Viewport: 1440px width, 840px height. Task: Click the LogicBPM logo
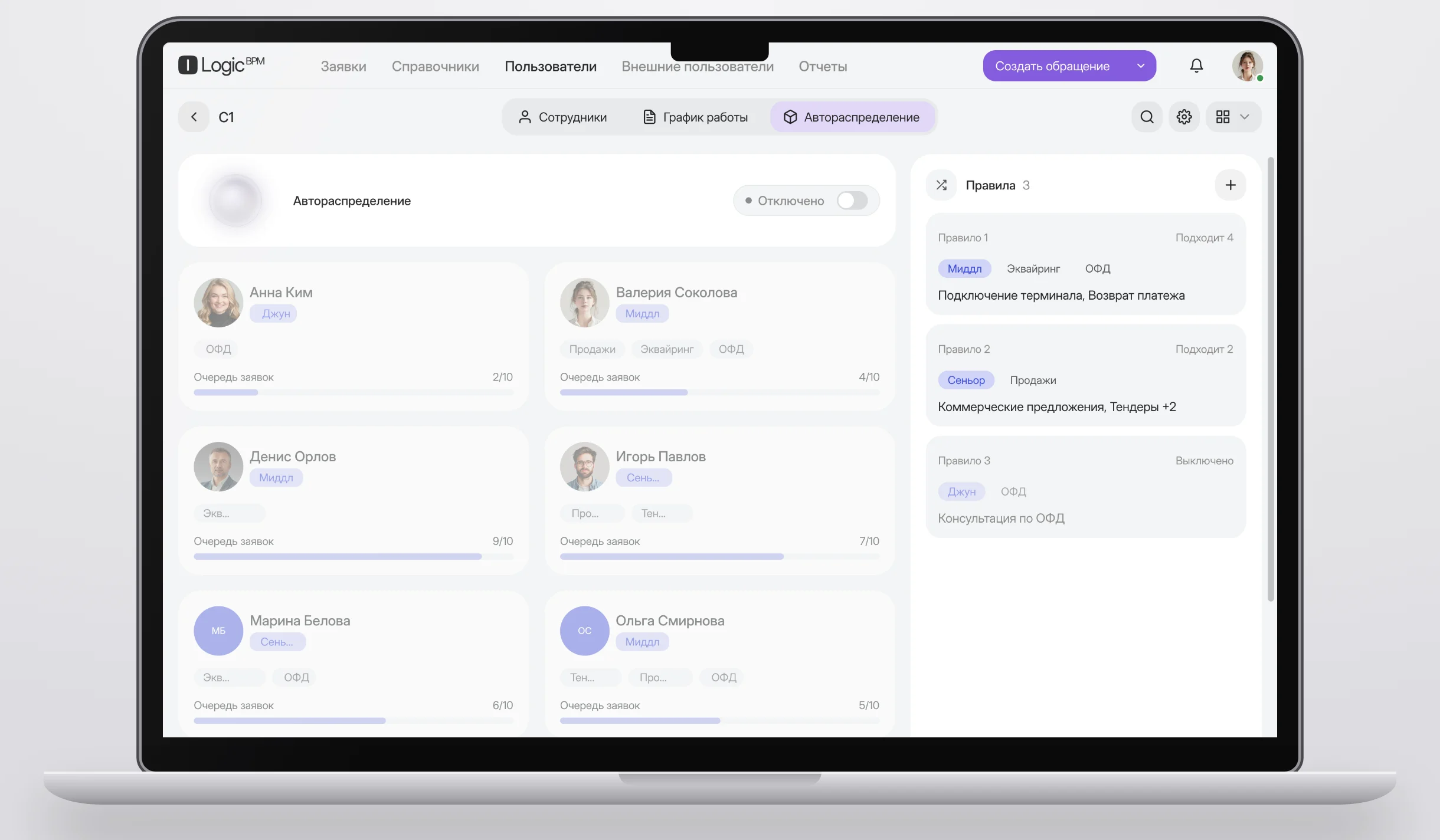(221, 65)
